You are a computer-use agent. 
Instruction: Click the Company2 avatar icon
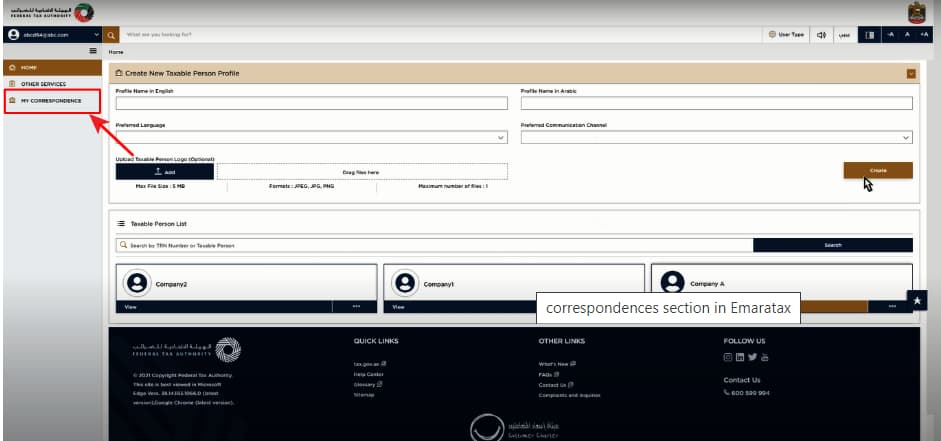point(137,283)
